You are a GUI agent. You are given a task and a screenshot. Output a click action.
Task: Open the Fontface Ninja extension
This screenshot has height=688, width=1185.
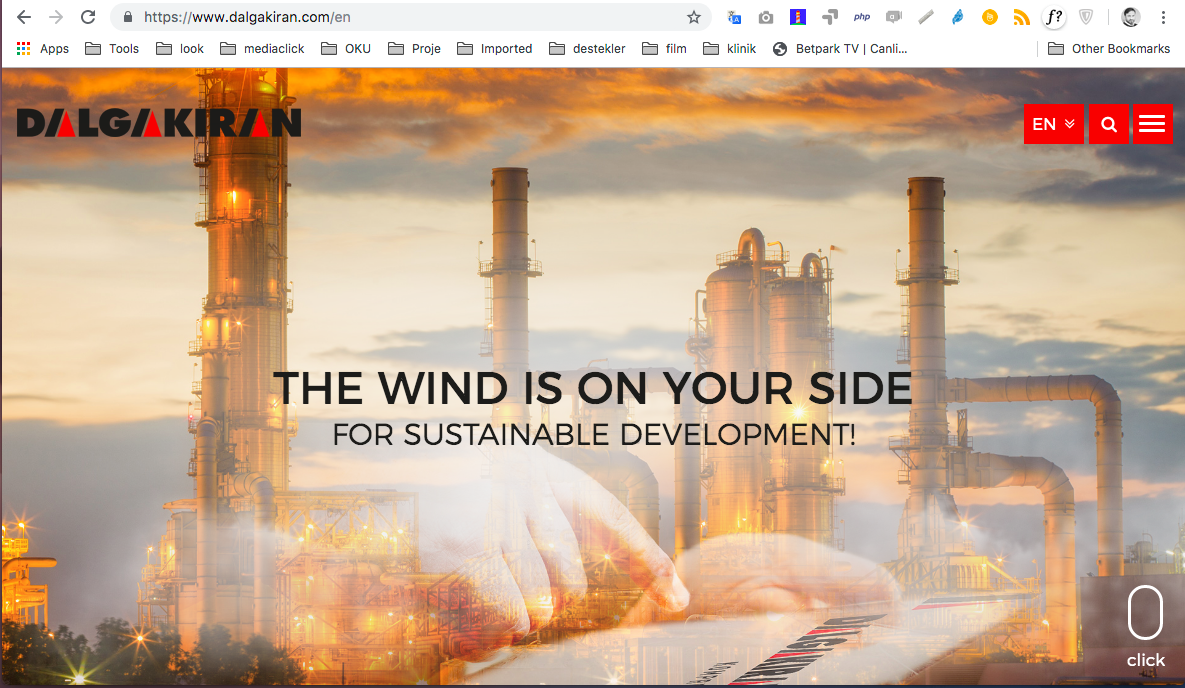point(1053,17)
